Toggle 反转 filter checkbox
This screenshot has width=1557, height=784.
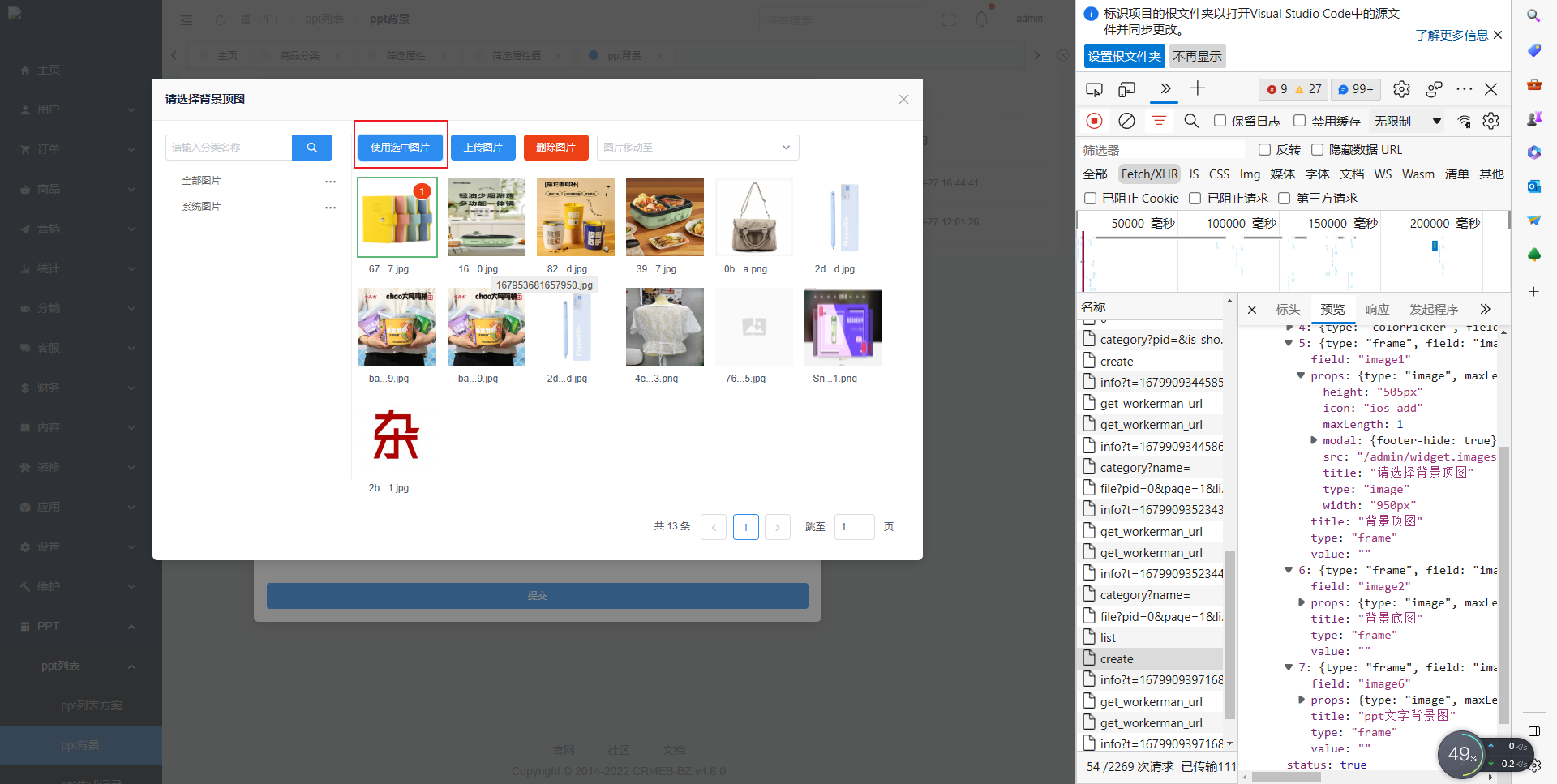click(x=1264, y=149)
